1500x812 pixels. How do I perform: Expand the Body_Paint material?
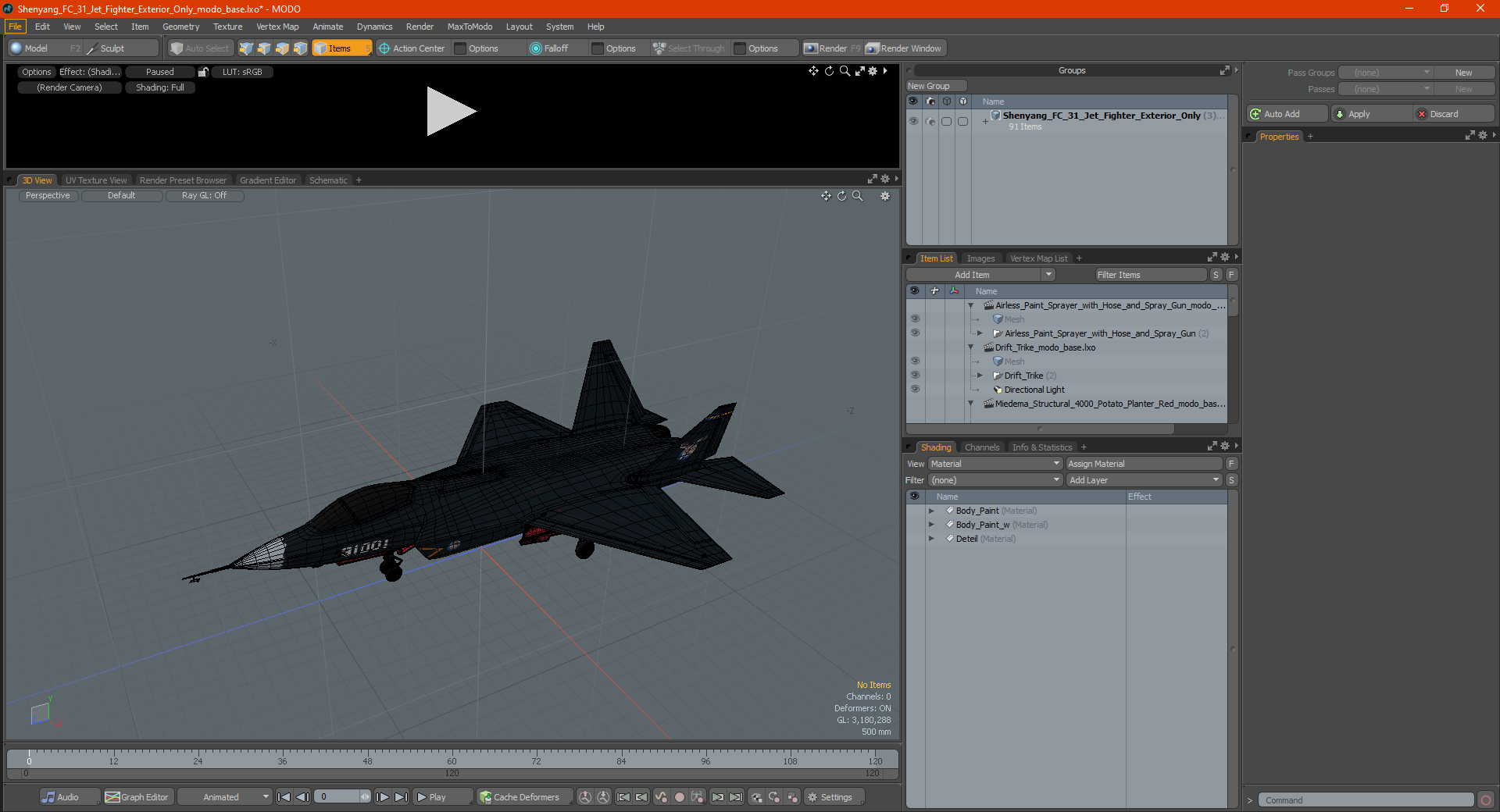(931, 511)
